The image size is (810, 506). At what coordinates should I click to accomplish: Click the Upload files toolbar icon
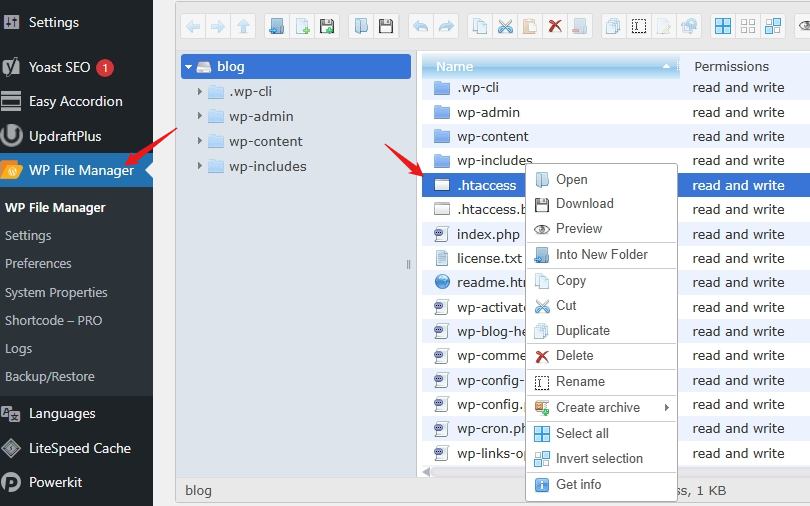327,26
